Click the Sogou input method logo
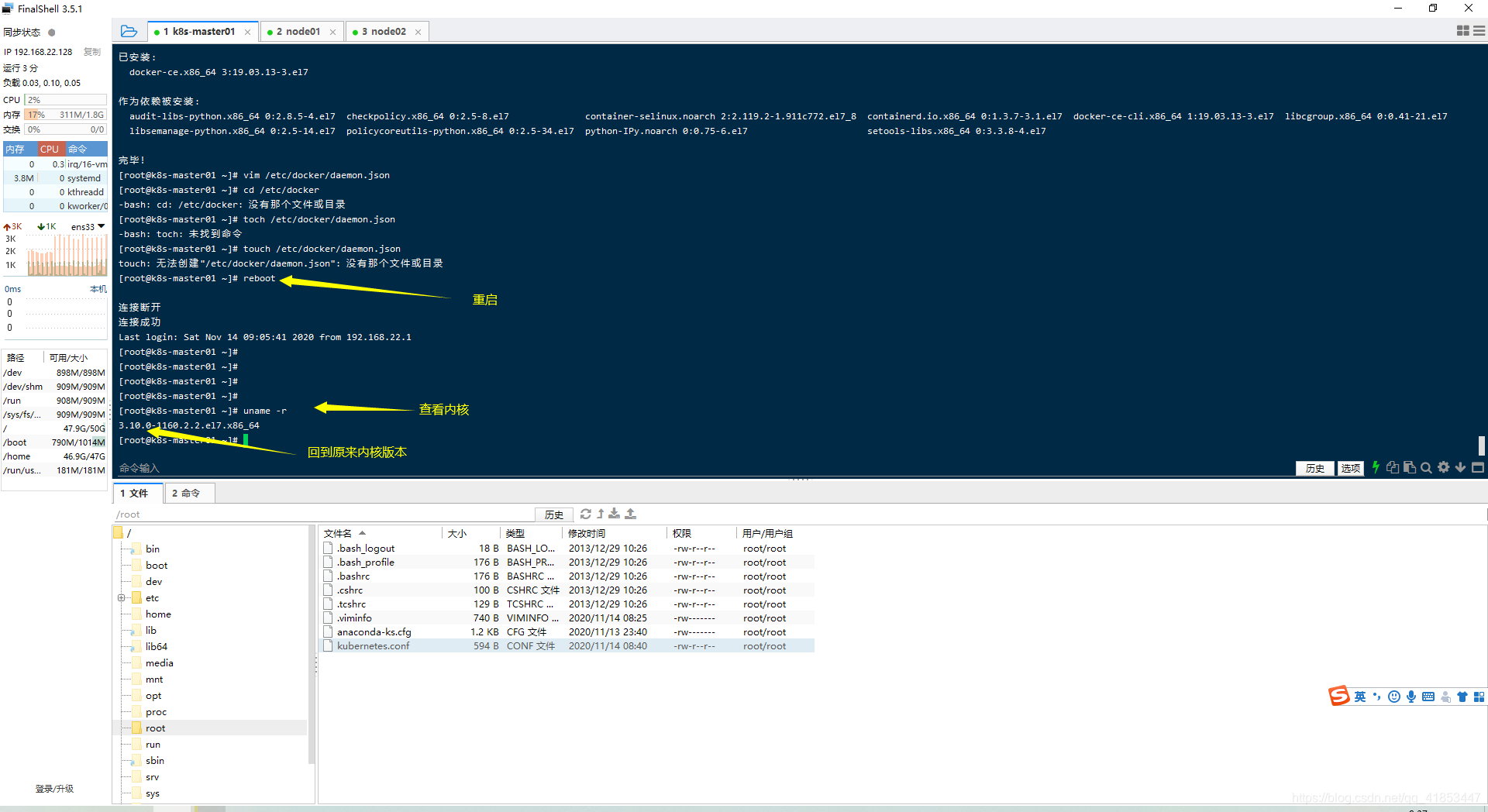Image resolution: width=1488 pixels, height=812 pixels. (x=1339, y=696)
